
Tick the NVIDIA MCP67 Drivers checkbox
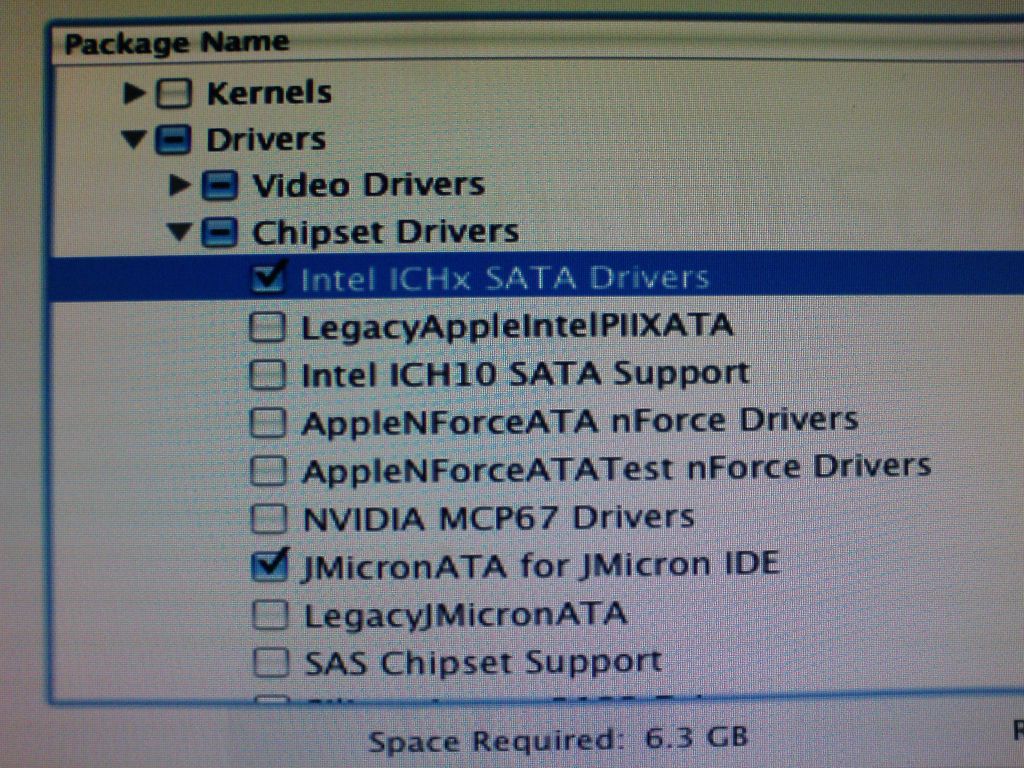pyautogui.click(x=269, y=519)
